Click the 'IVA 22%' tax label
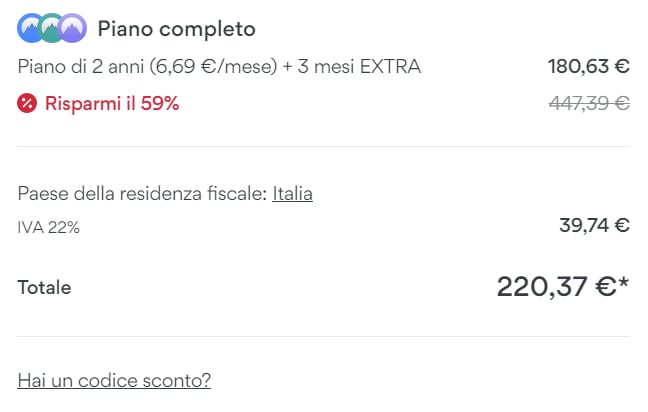Image resolution: width=648 pixels, height=412 pixels. (x=49, y=227)
